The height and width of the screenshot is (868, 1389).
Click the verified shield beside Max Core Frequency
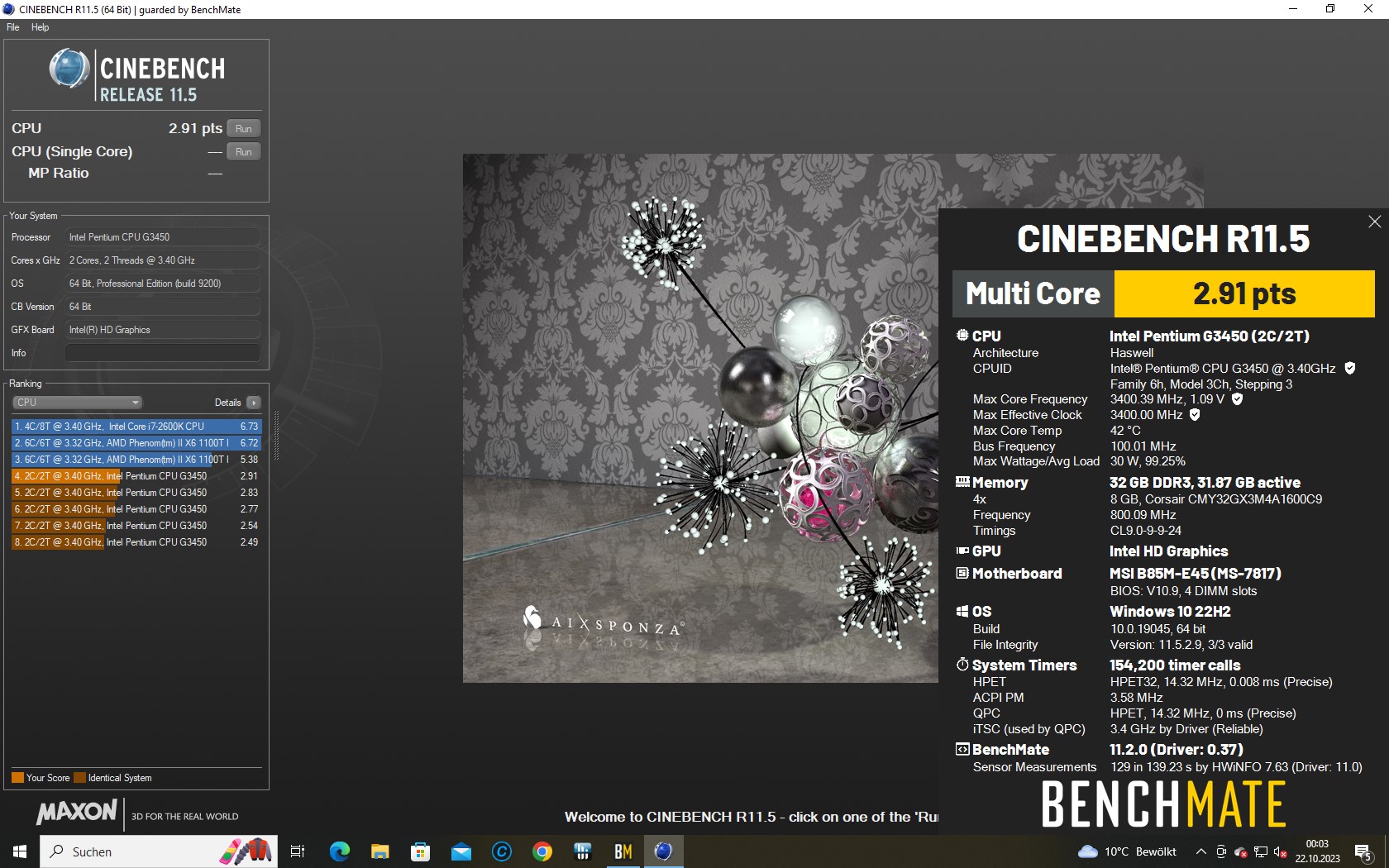[1237, 398]
